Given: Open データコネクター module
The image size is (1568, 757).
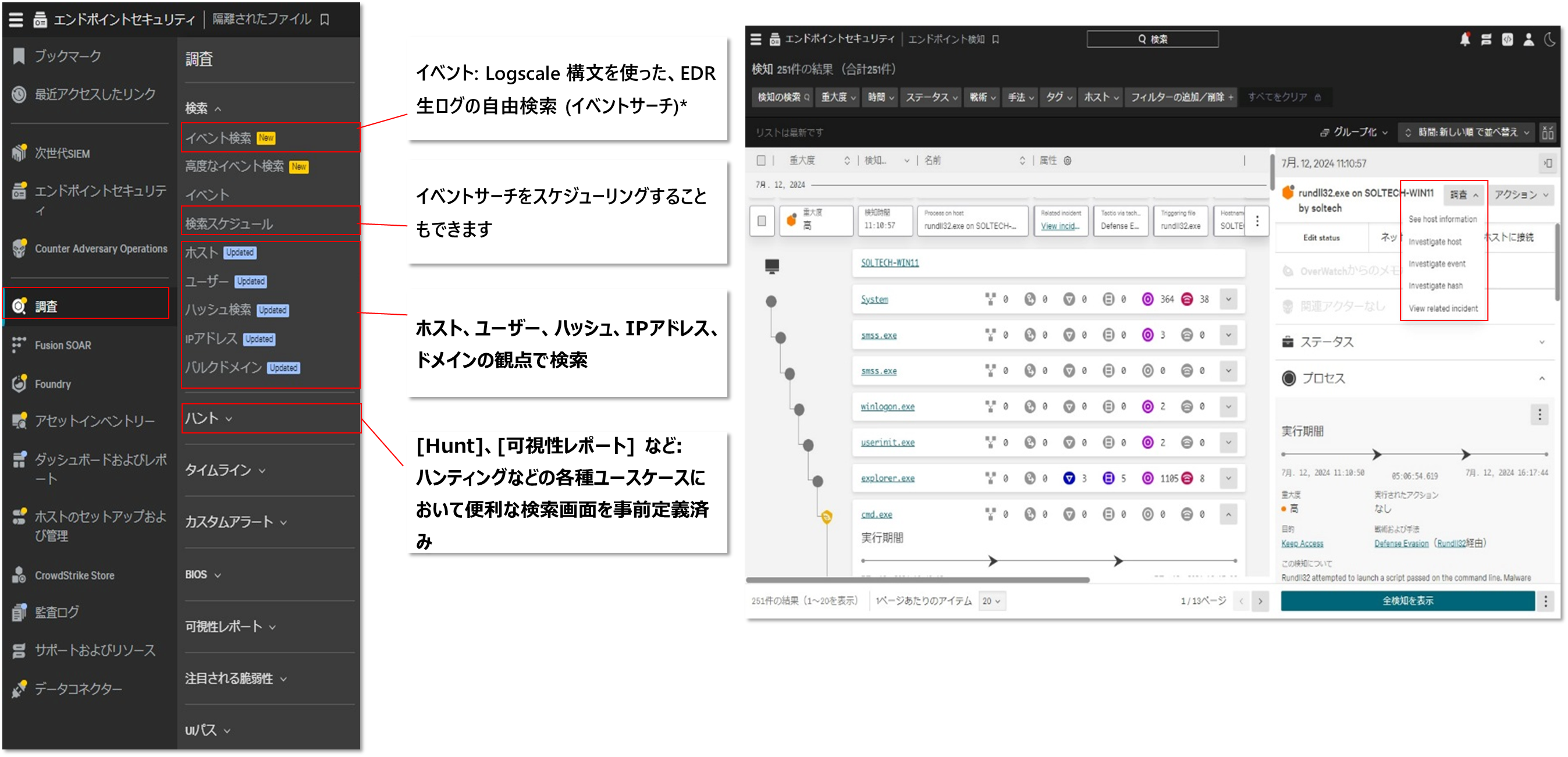Looking at the screenshot, I should pyautogui.click(x=78, y=689).
